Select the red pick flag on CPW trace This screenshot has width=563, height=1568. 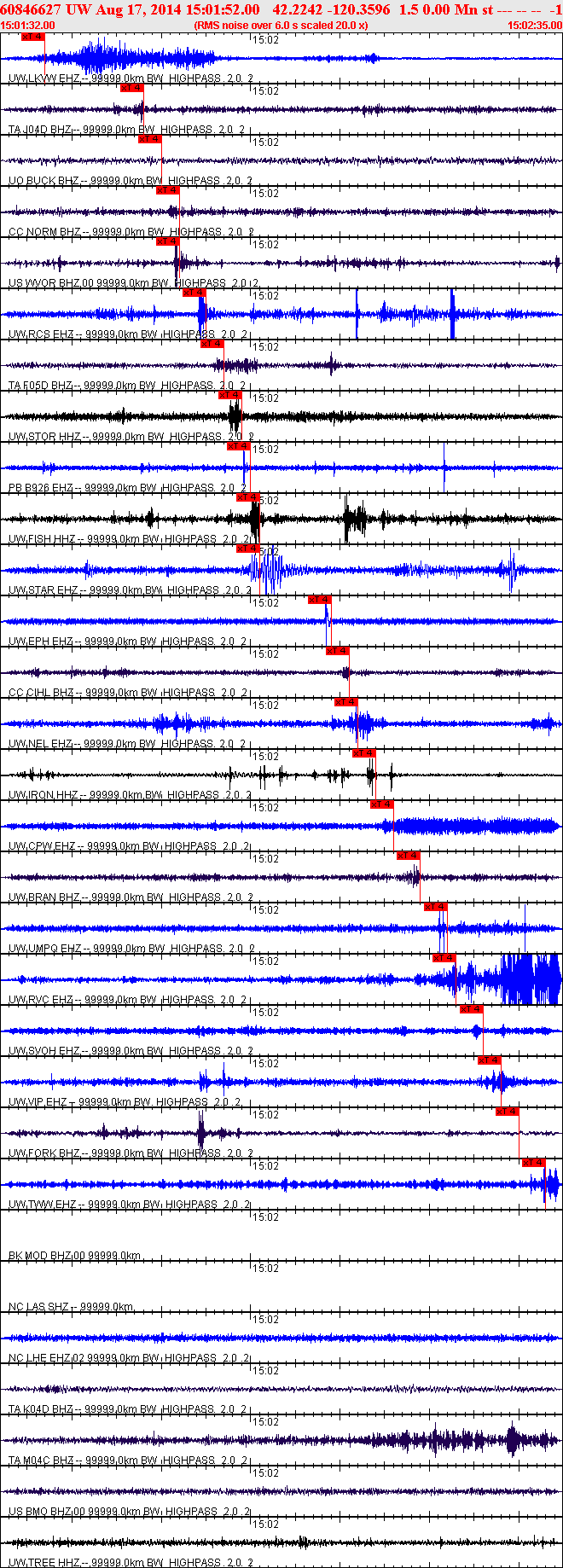point(382,804)
